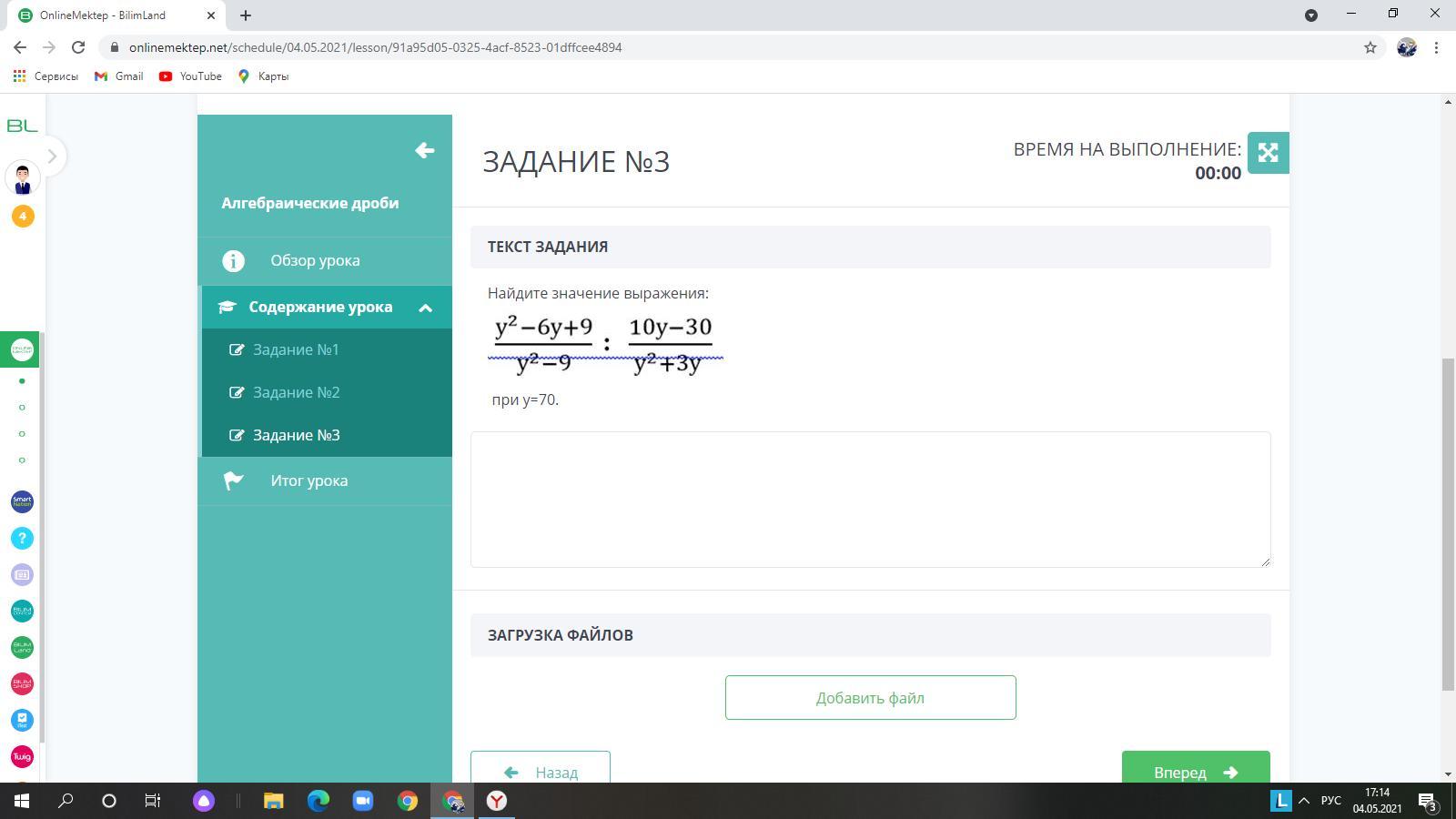Click the fullscreen expand icon near timer
The image size is (1456, 819).
[x=1268, y=153]
